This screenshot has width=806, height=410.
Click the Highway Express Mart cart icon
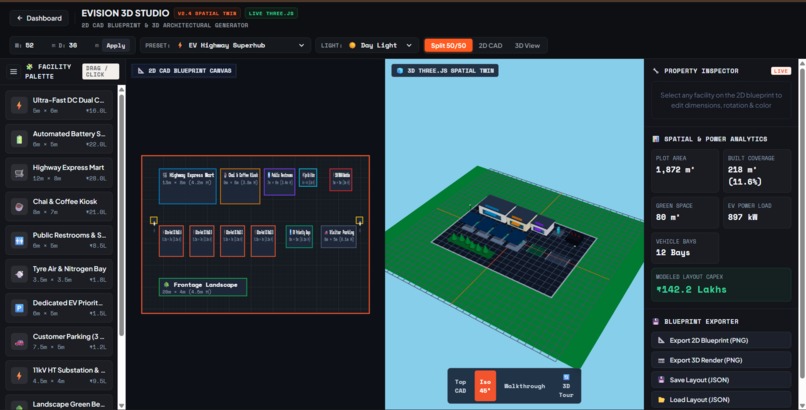pyautogui.click(x=20, y=173)
